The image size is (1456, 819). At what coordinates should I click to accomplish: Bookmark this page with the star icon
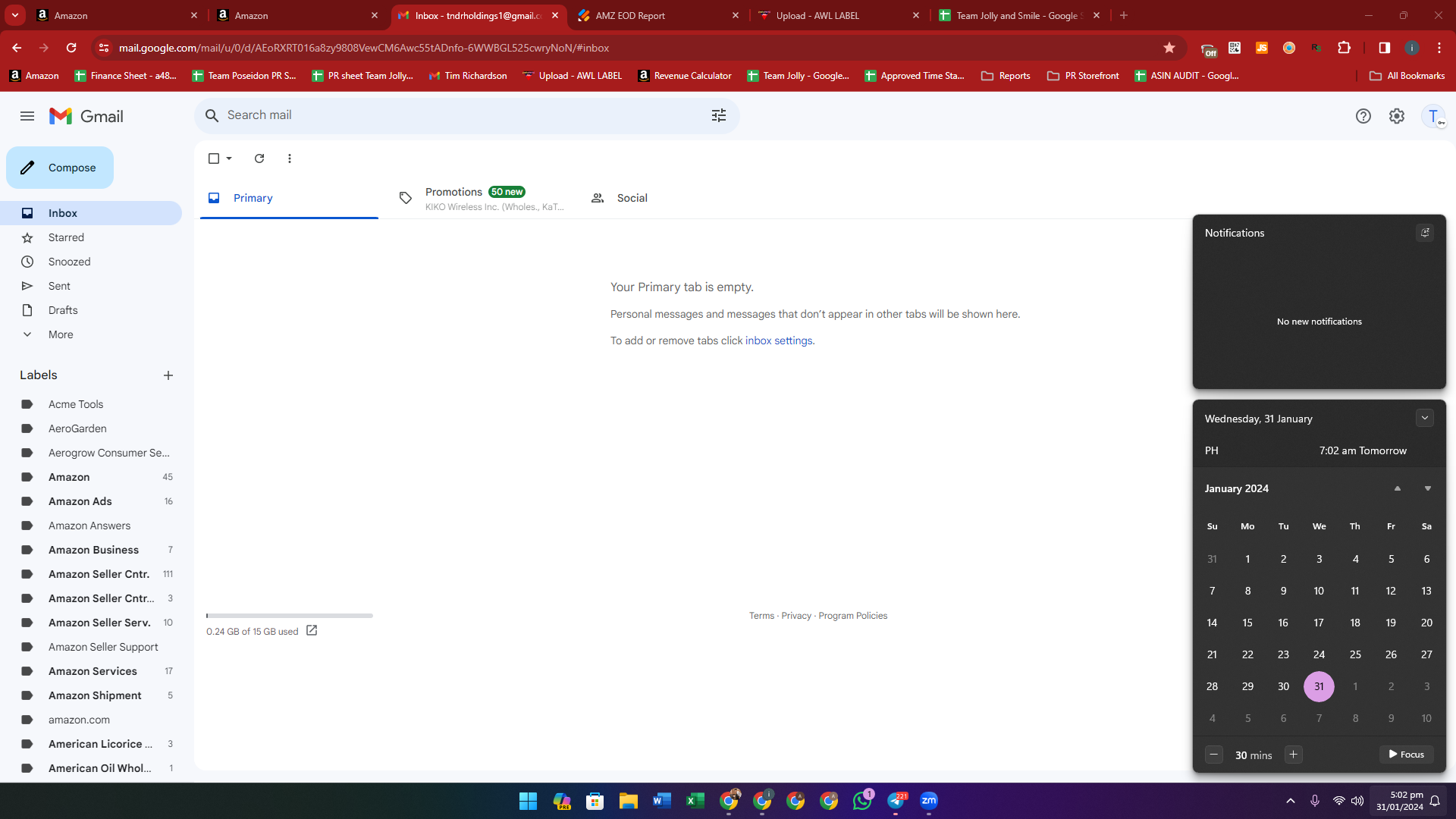[1169, 48]
